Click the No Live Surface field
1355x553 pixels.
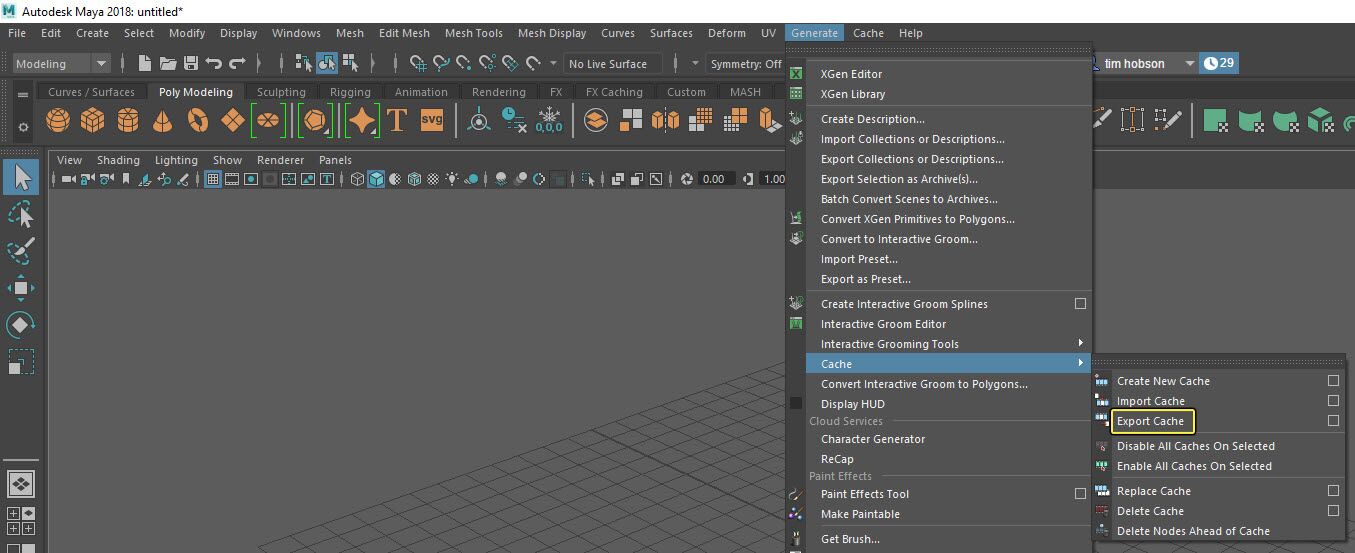(607, 64)
